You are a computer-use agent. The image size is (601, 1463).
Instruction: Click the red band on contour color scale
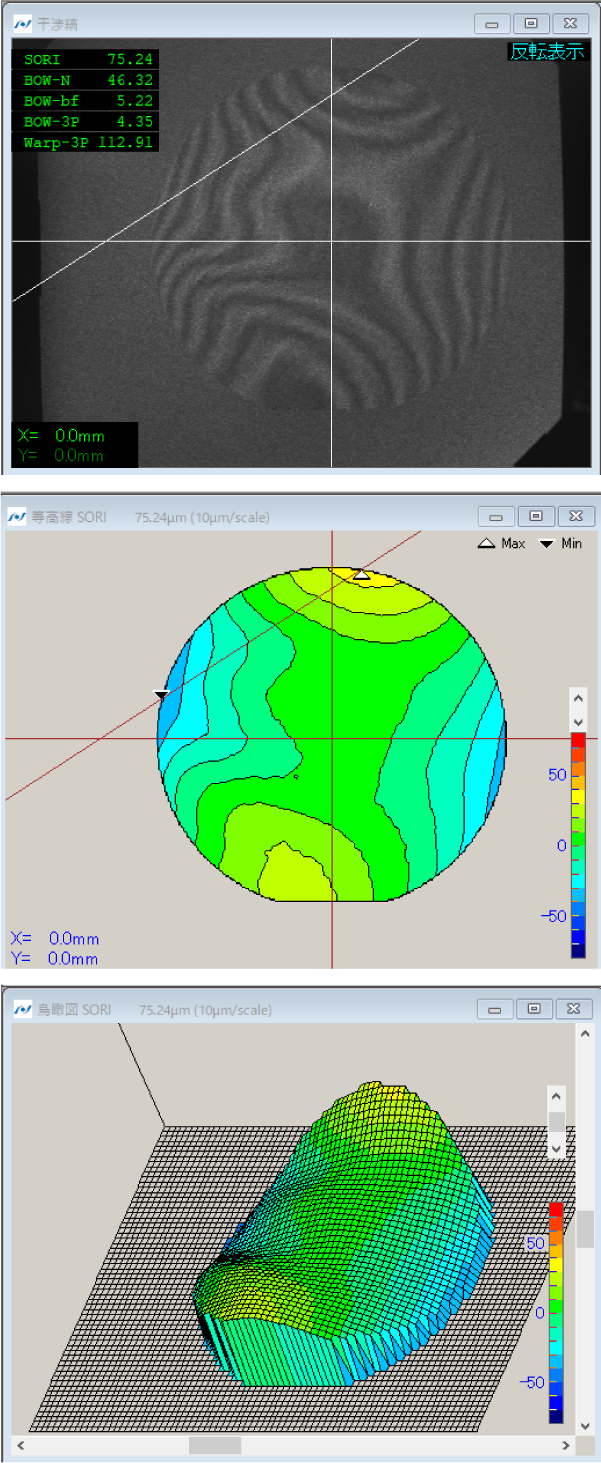577,739
